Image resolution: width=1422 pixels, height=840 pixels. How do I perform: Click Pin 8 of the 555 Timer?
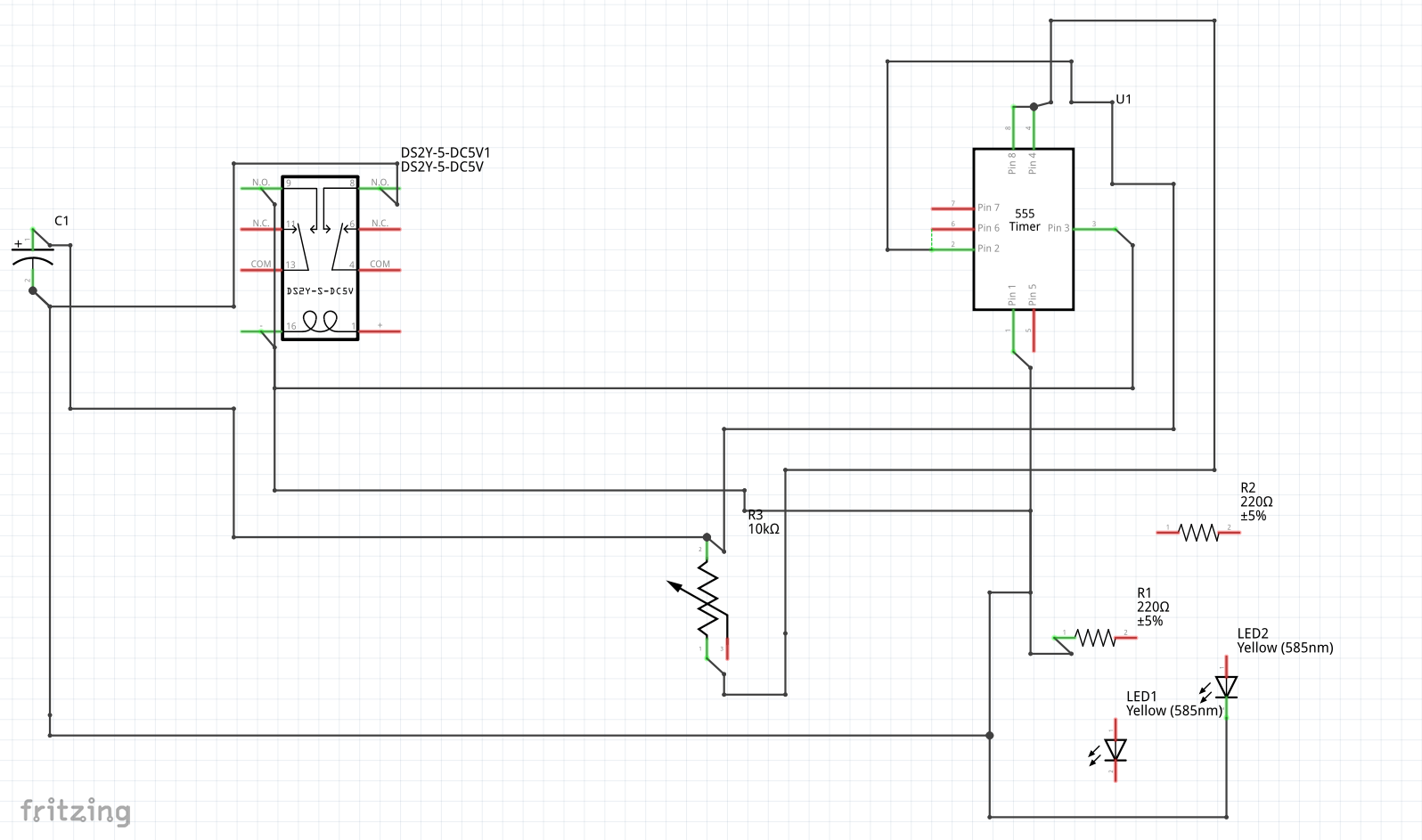pyautogui.click(x=1013, y=127)
